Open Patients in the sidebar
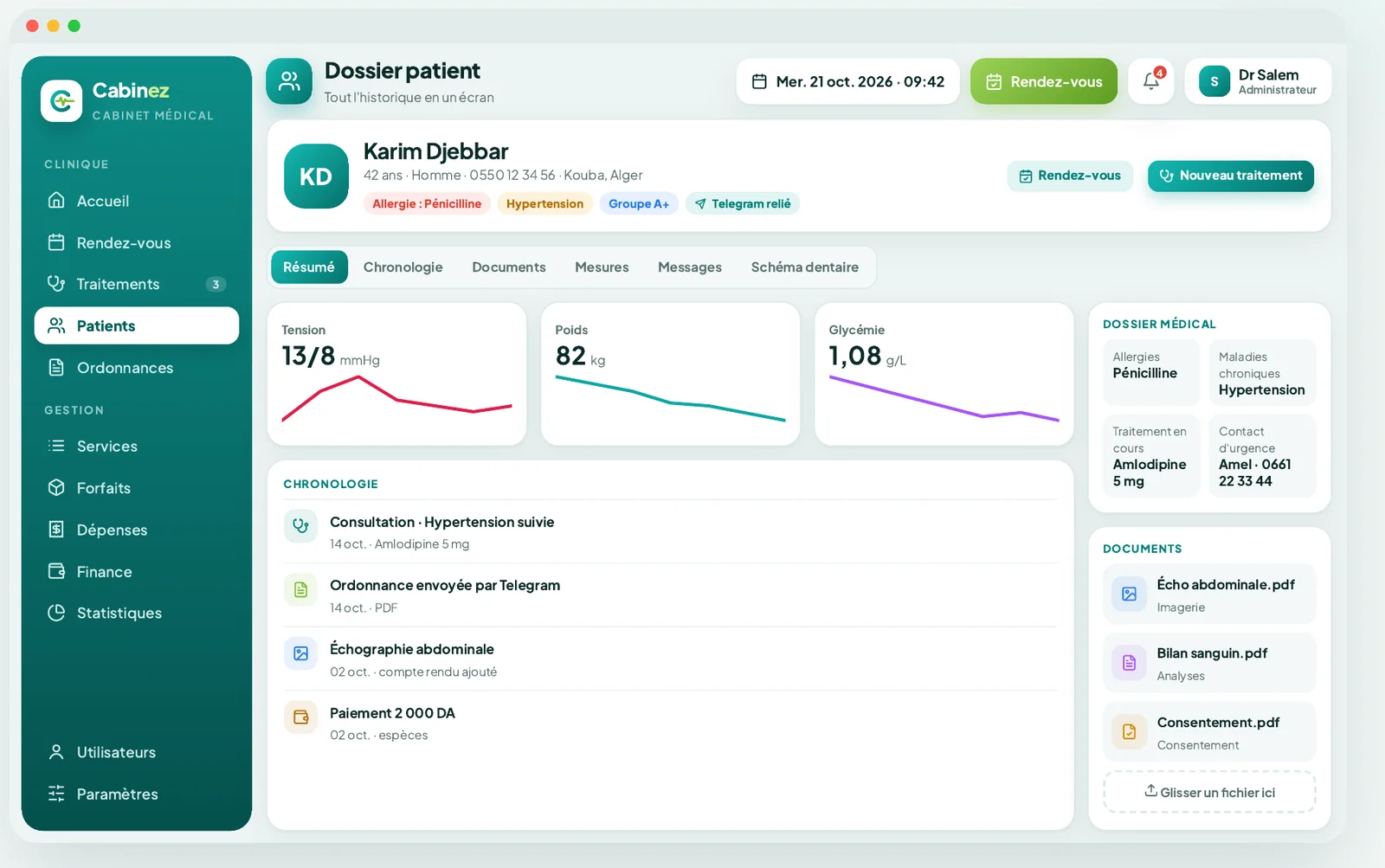Screen dimensions: 1385x868 click(x=137, y=325)
